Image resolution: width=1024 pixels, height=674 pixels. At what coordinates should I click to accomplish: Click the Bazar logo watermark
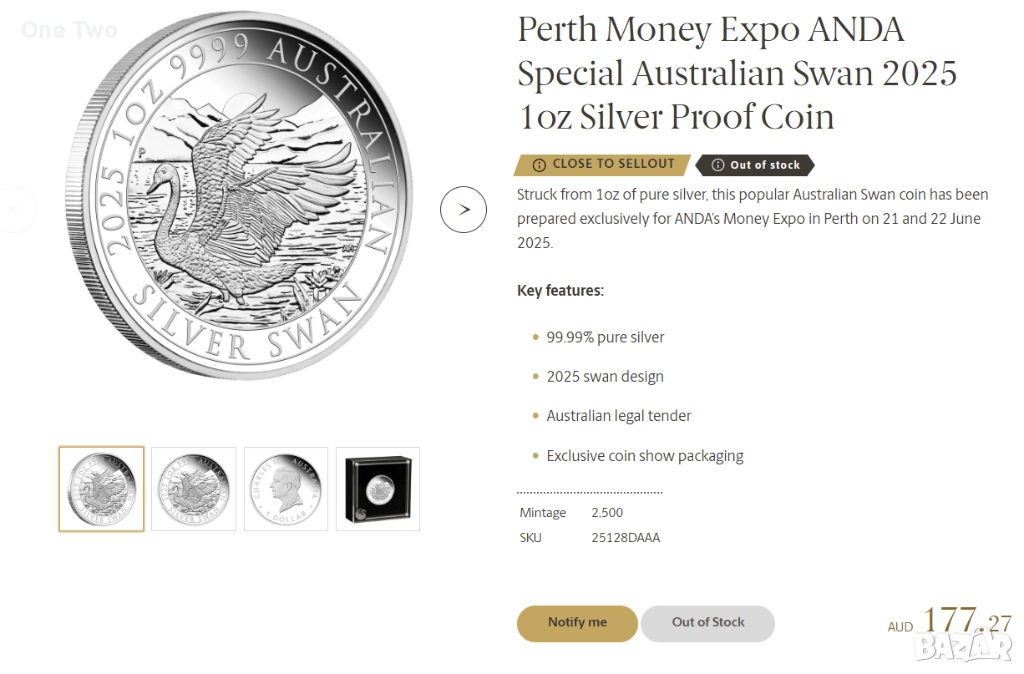[x=962, y=646]
